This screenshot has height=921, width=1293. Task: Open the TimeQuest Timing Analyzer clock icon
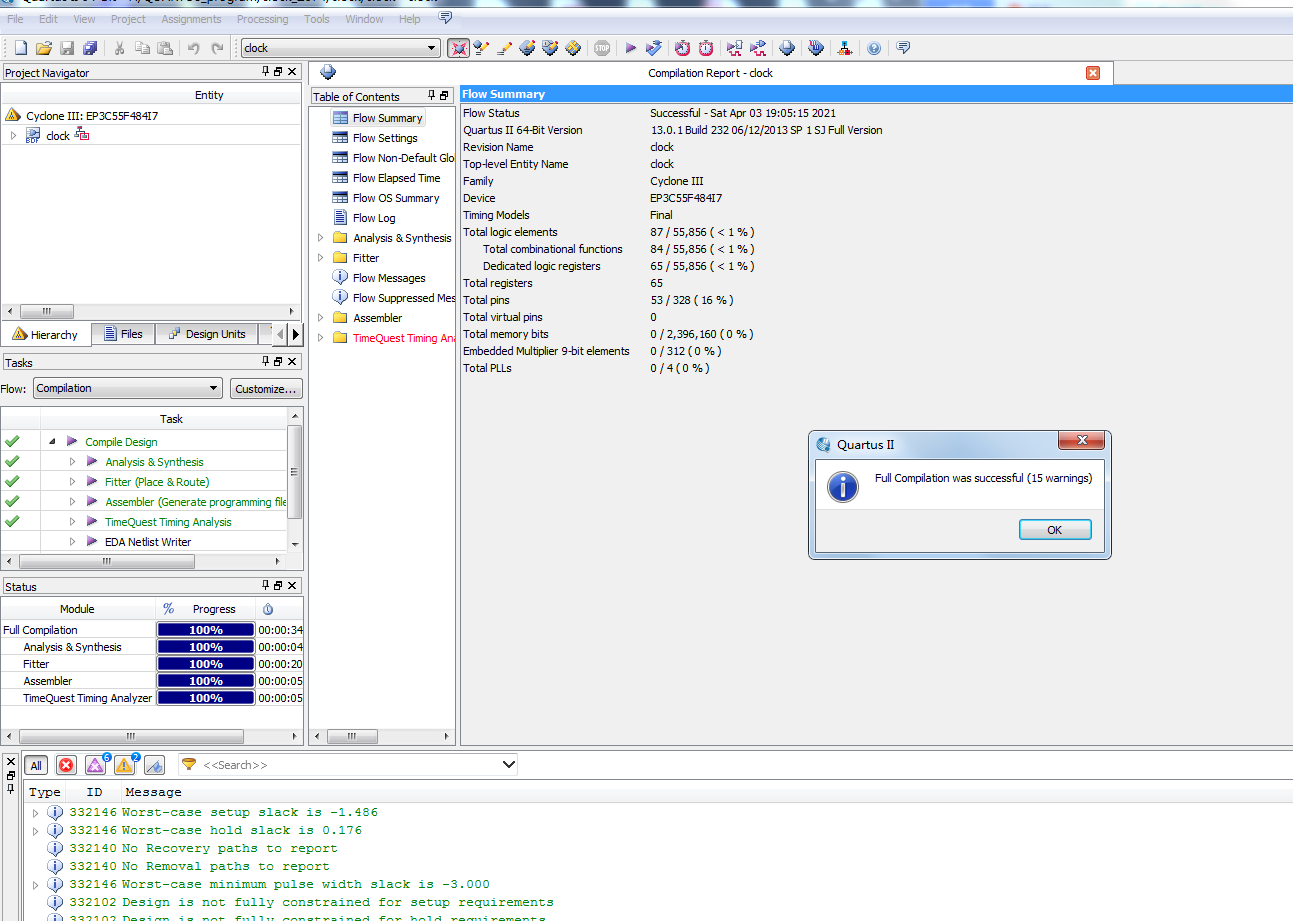[x=706, y=47]
